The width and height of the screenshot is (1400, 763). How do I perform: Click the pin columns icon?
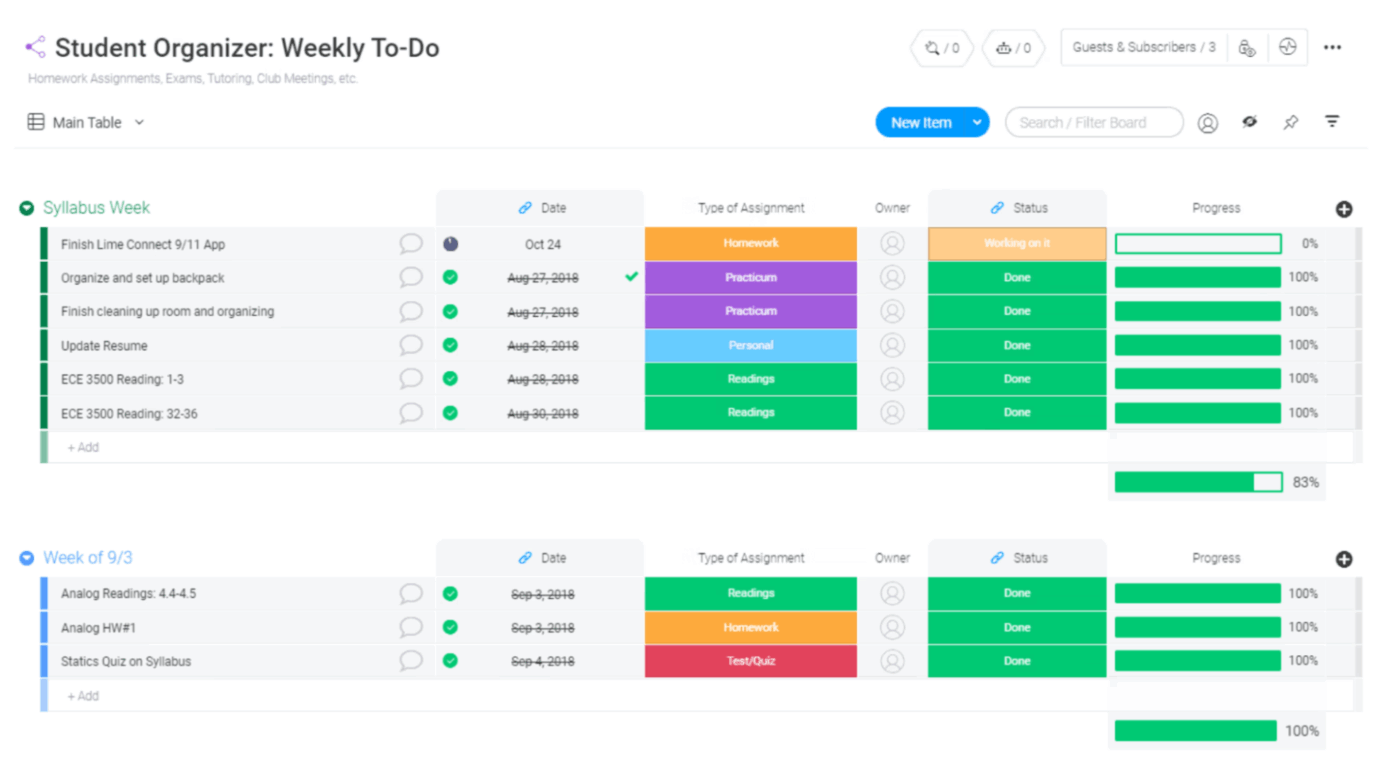pyautogui.click(x=1291, y=123)
